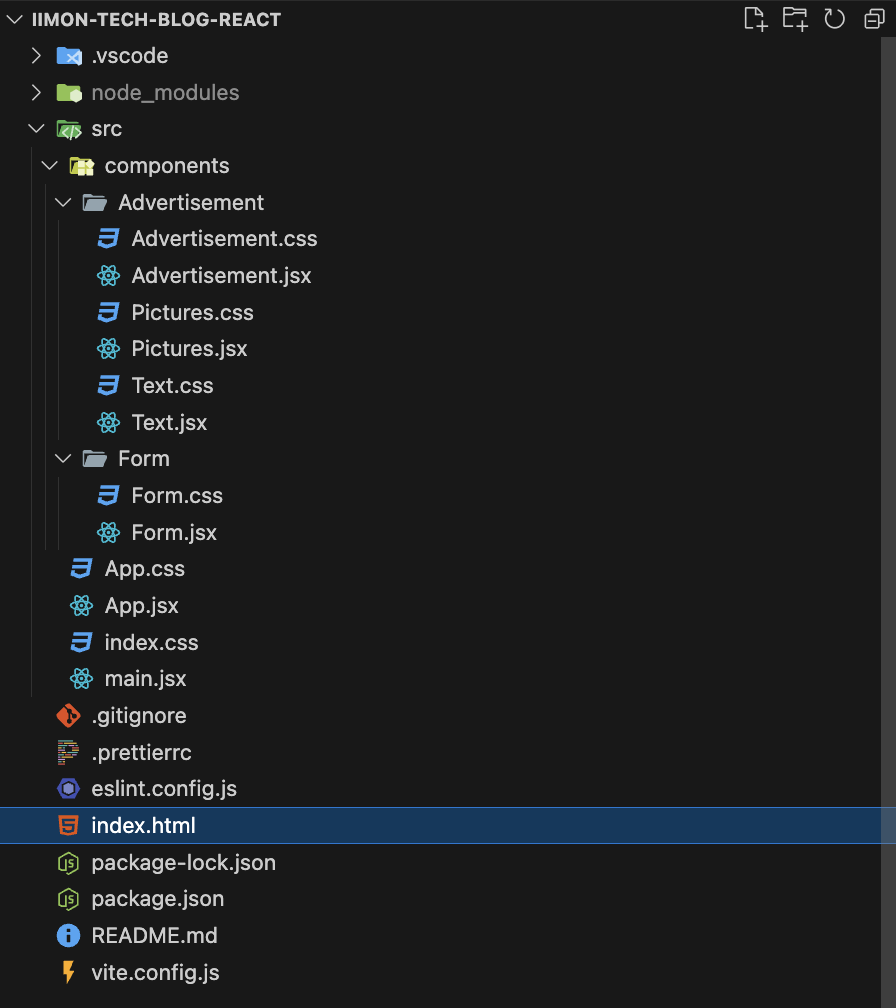Screen dimensions: 896x1008
Task: Expand the .vscode folder chevron
Action: [x=37, y=56]
